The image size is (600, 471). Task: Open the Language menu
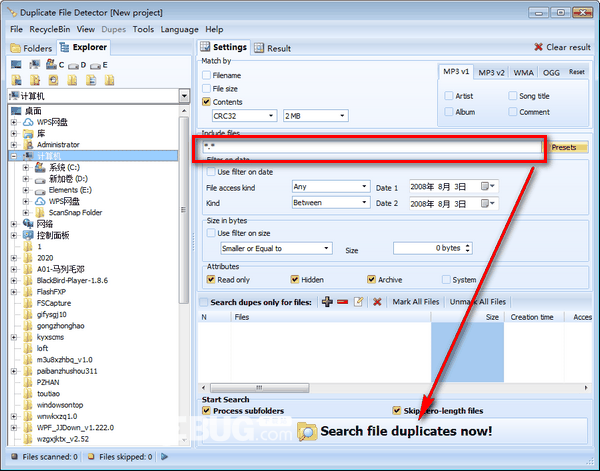click(x=179, y=29)
